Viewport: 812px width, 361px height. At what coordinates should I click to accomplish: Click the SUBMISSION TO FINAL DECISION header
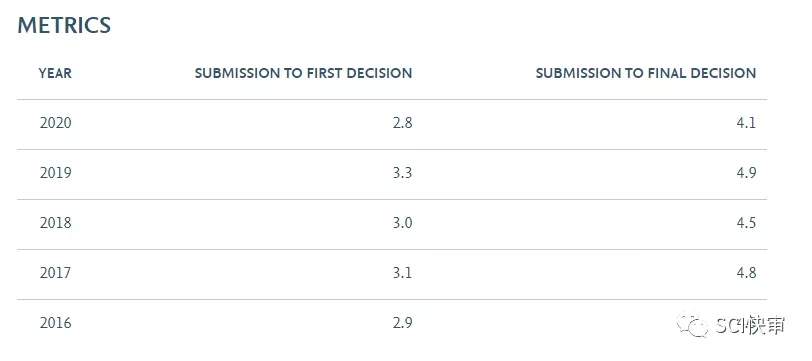pyautogui.click(x=646, y=74)
